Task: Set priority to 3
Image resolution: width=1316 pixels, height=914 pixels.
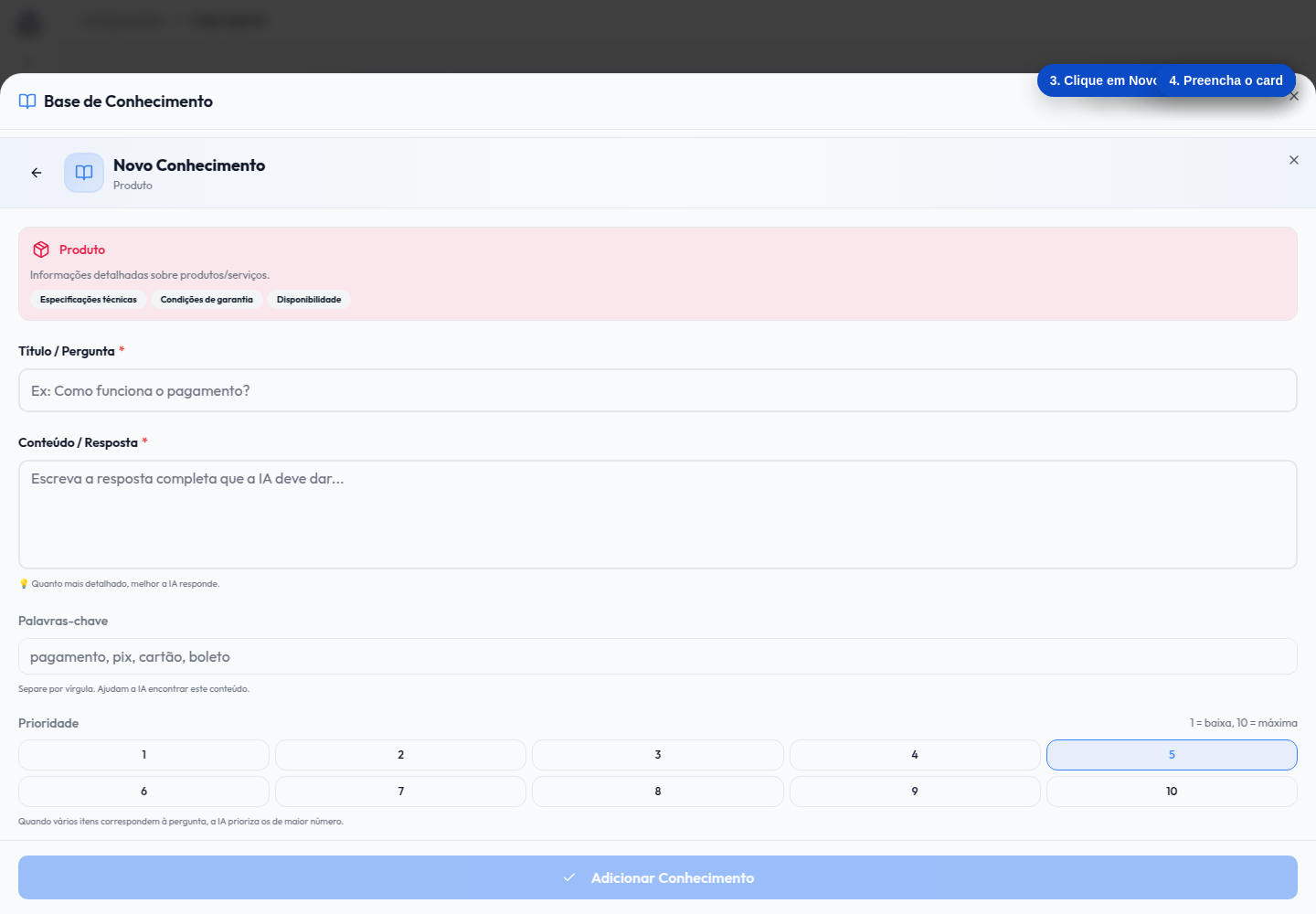Action: point(658,755)
